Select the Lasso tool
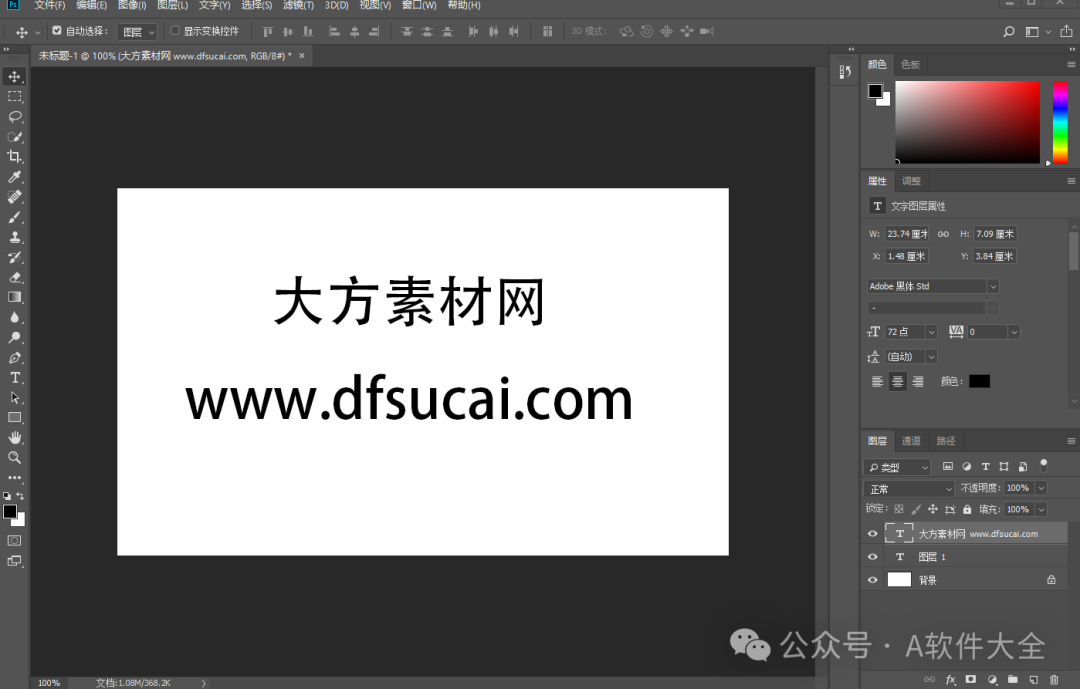This screenshot has height=689, width=1080. [14, 117]
